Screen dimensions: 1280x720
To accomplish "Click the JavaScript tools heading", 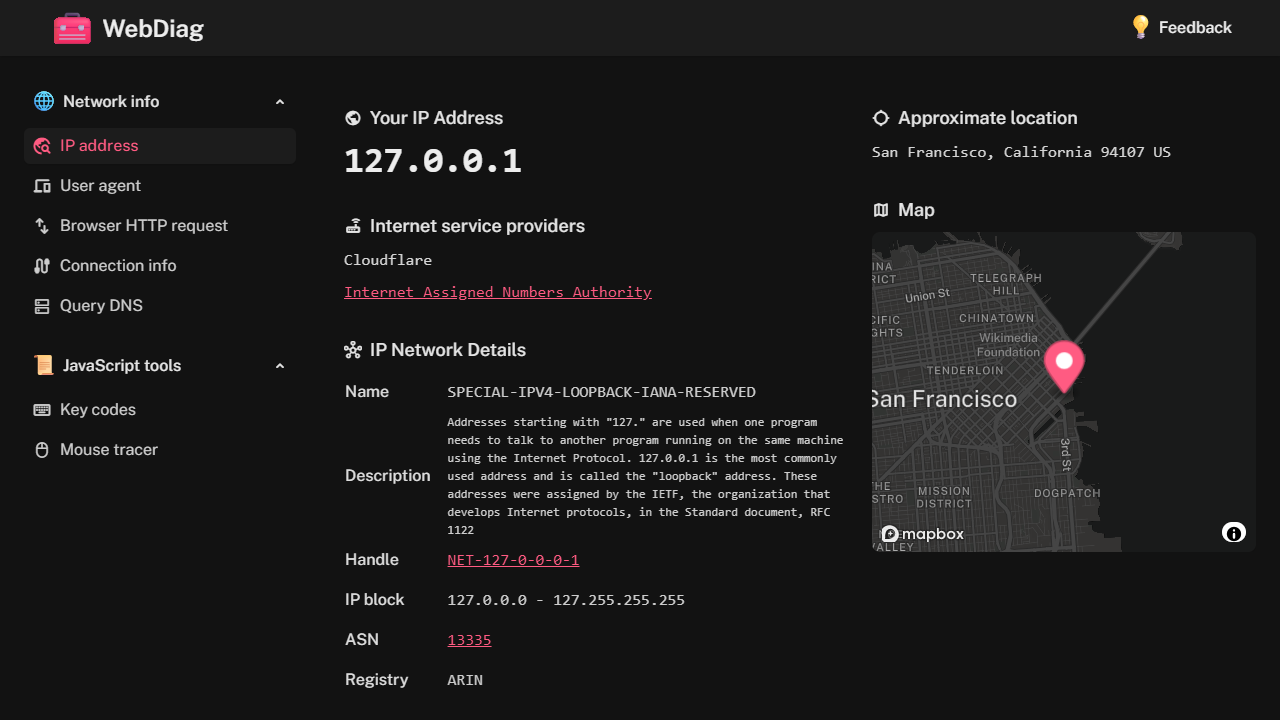I will click(x=122, y=366).
